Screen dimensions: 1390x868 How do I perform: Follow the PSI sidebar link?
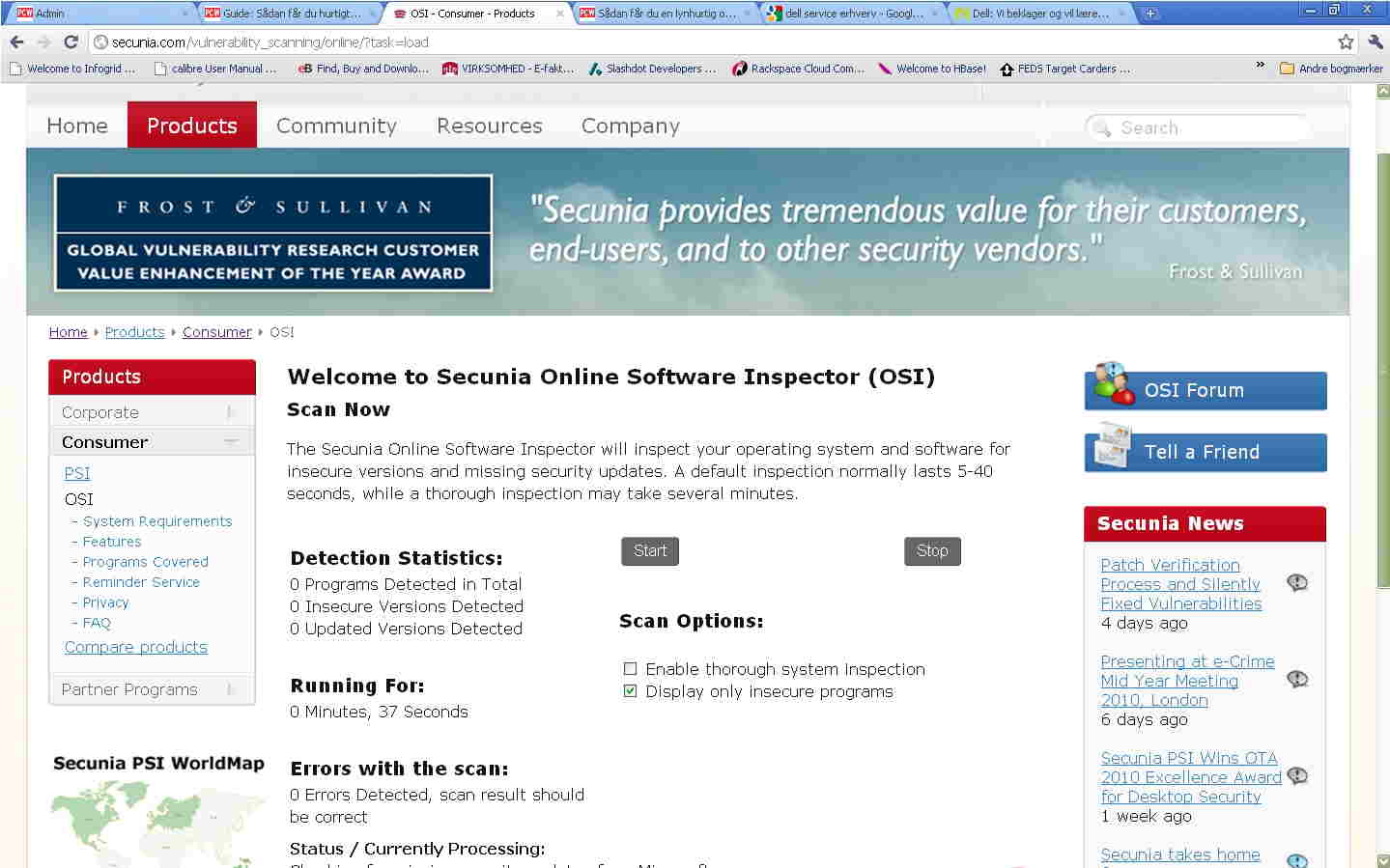(x=77, y=473)
